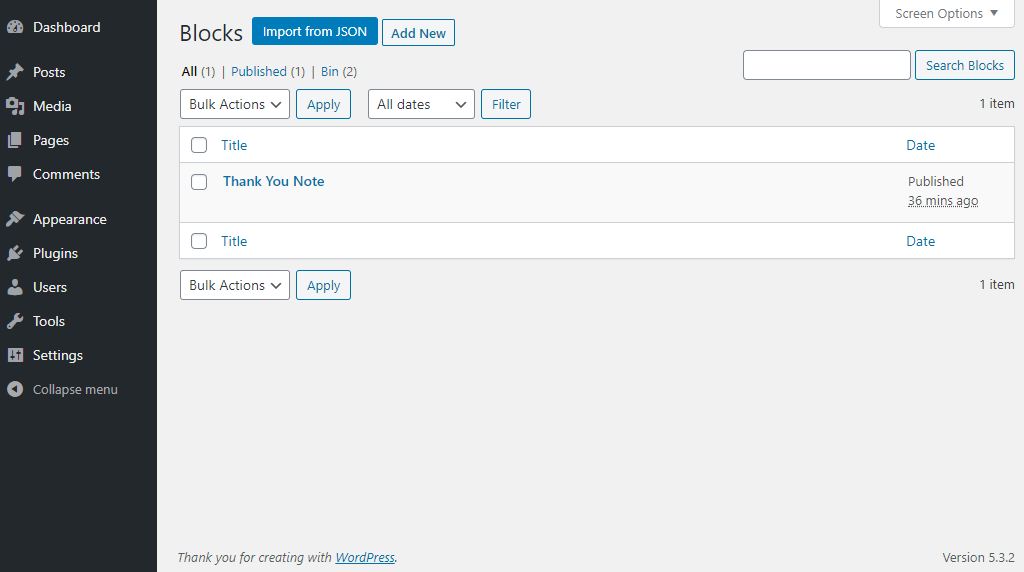Click the Plugins plug icon
Viewport: 1024px width, 572px height.
click(15, 253)
